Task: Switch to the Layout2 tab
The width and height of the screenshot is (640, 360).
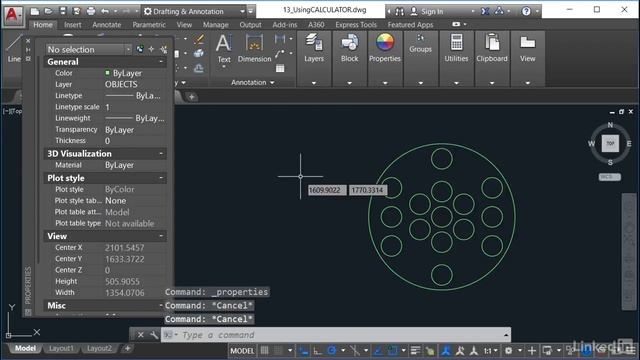Action: coord(99,348)
